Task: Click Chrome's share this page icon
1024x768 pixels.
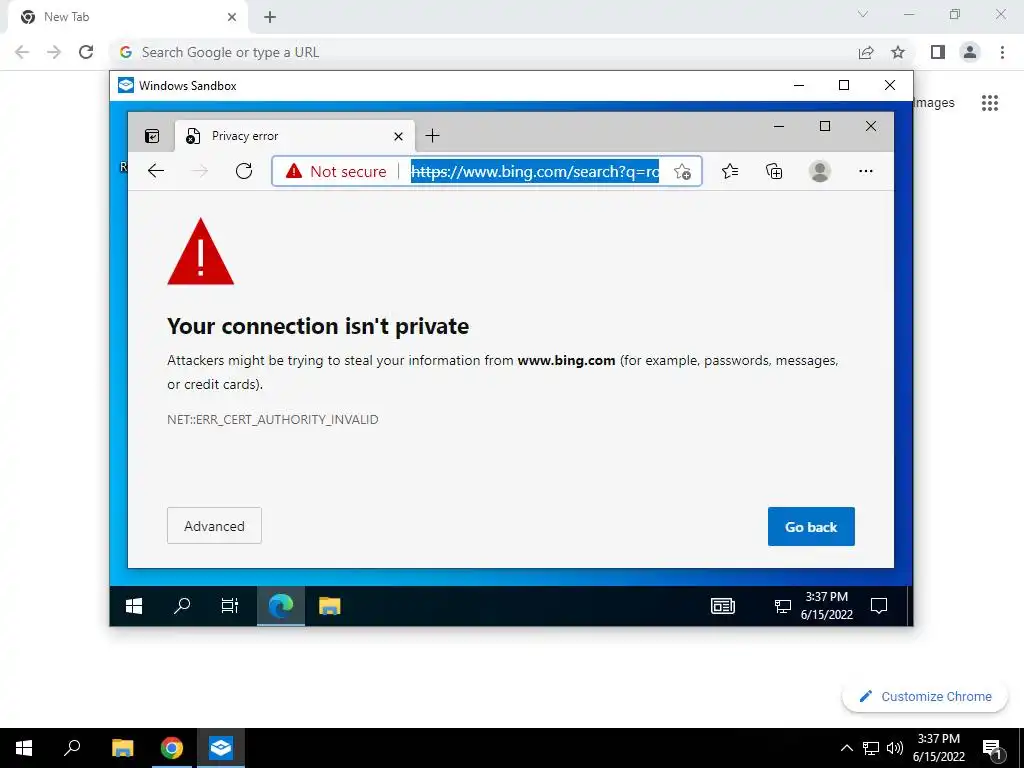Action: 866,52
